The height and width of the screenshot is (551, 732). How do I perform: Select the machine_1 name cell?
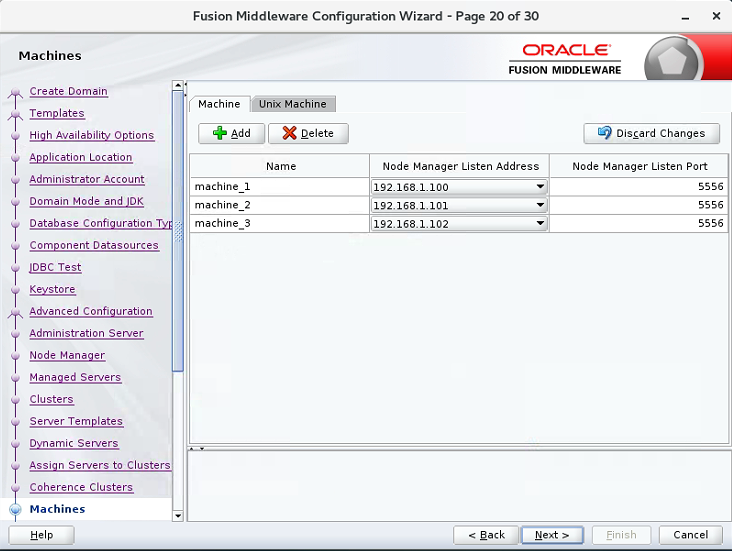280,187
